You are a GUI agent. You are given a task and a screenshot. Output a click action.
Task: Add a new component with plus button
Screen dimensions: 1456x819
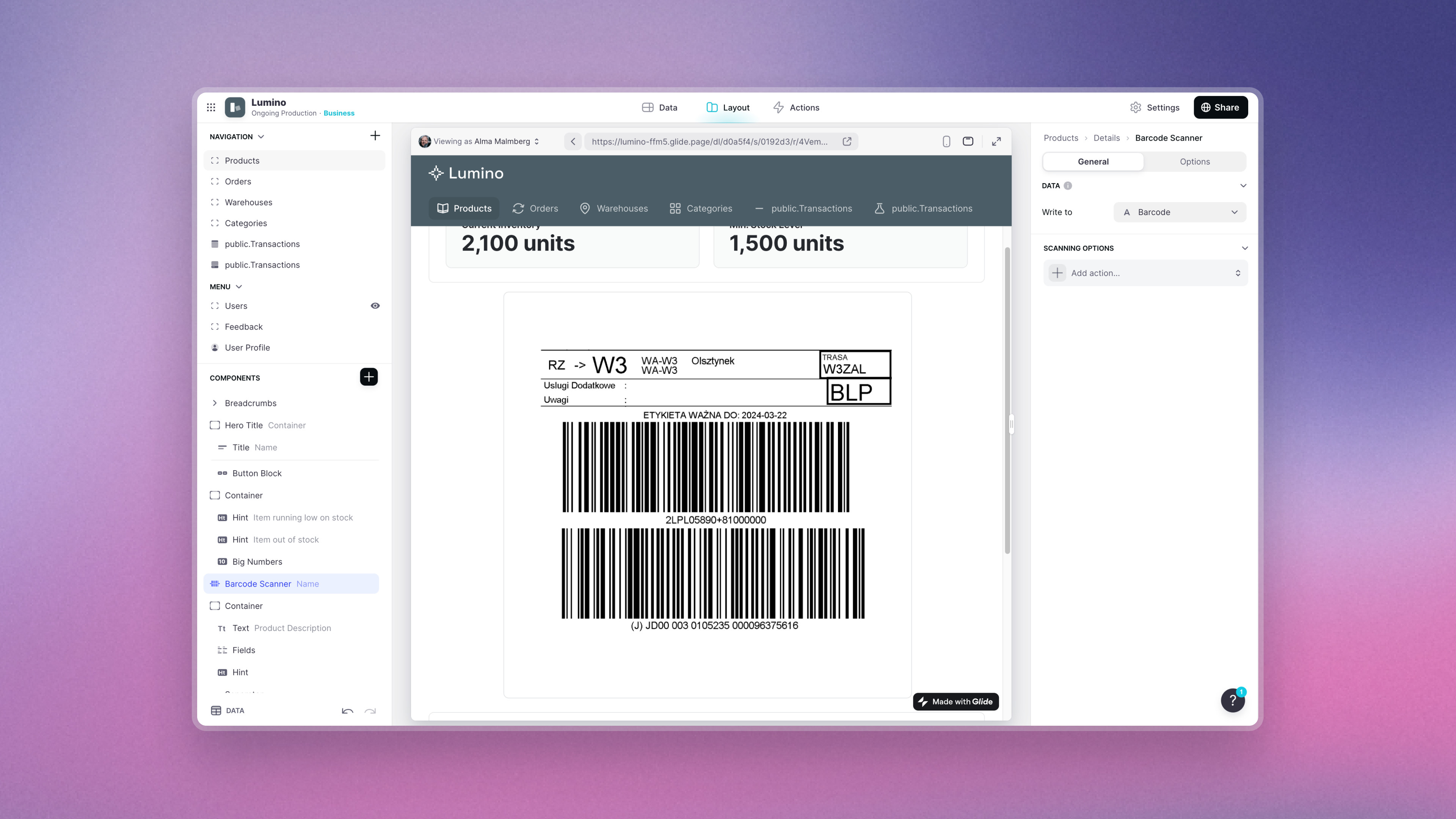point(369,377)
